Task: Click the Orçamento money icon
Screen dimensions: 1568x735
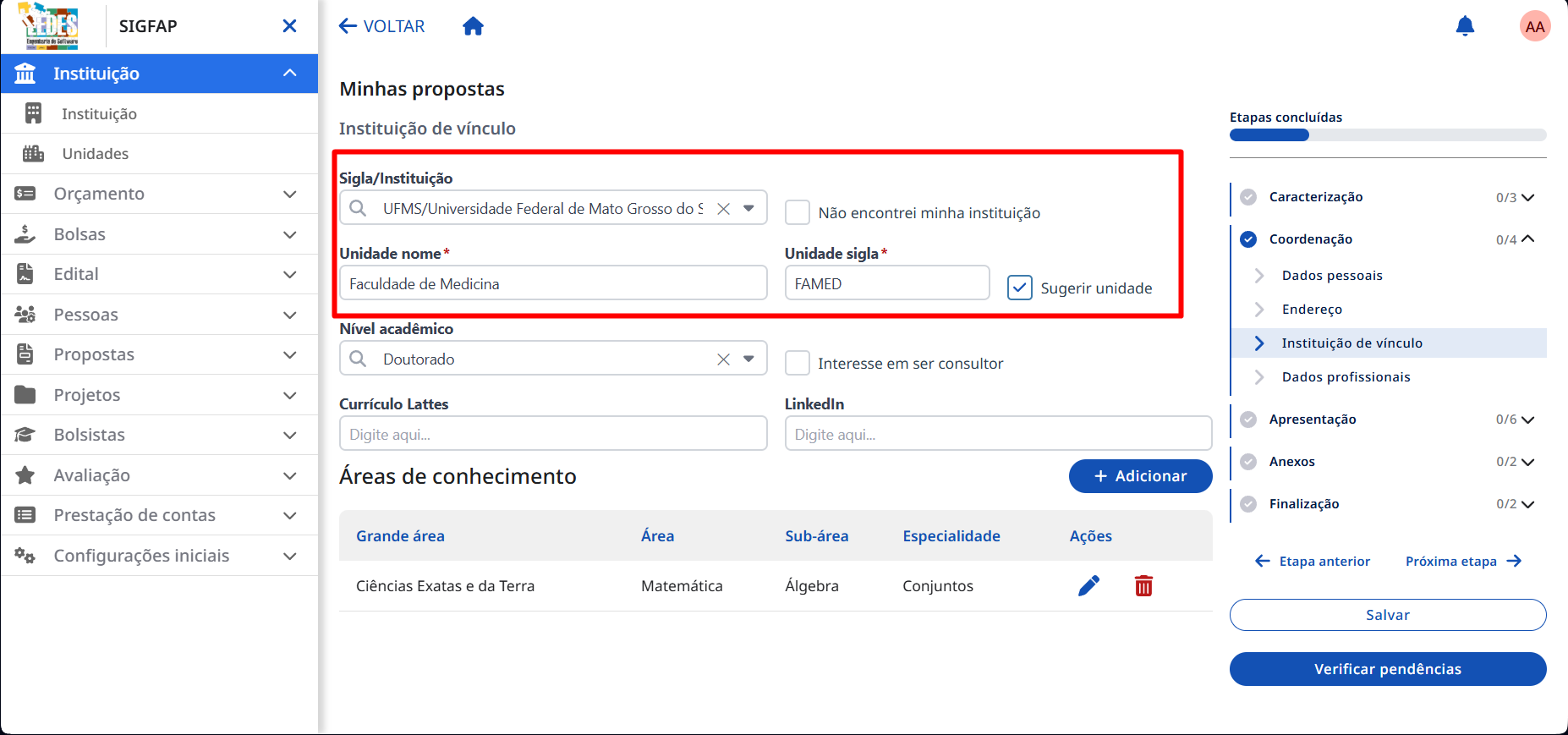Action: 25,194
